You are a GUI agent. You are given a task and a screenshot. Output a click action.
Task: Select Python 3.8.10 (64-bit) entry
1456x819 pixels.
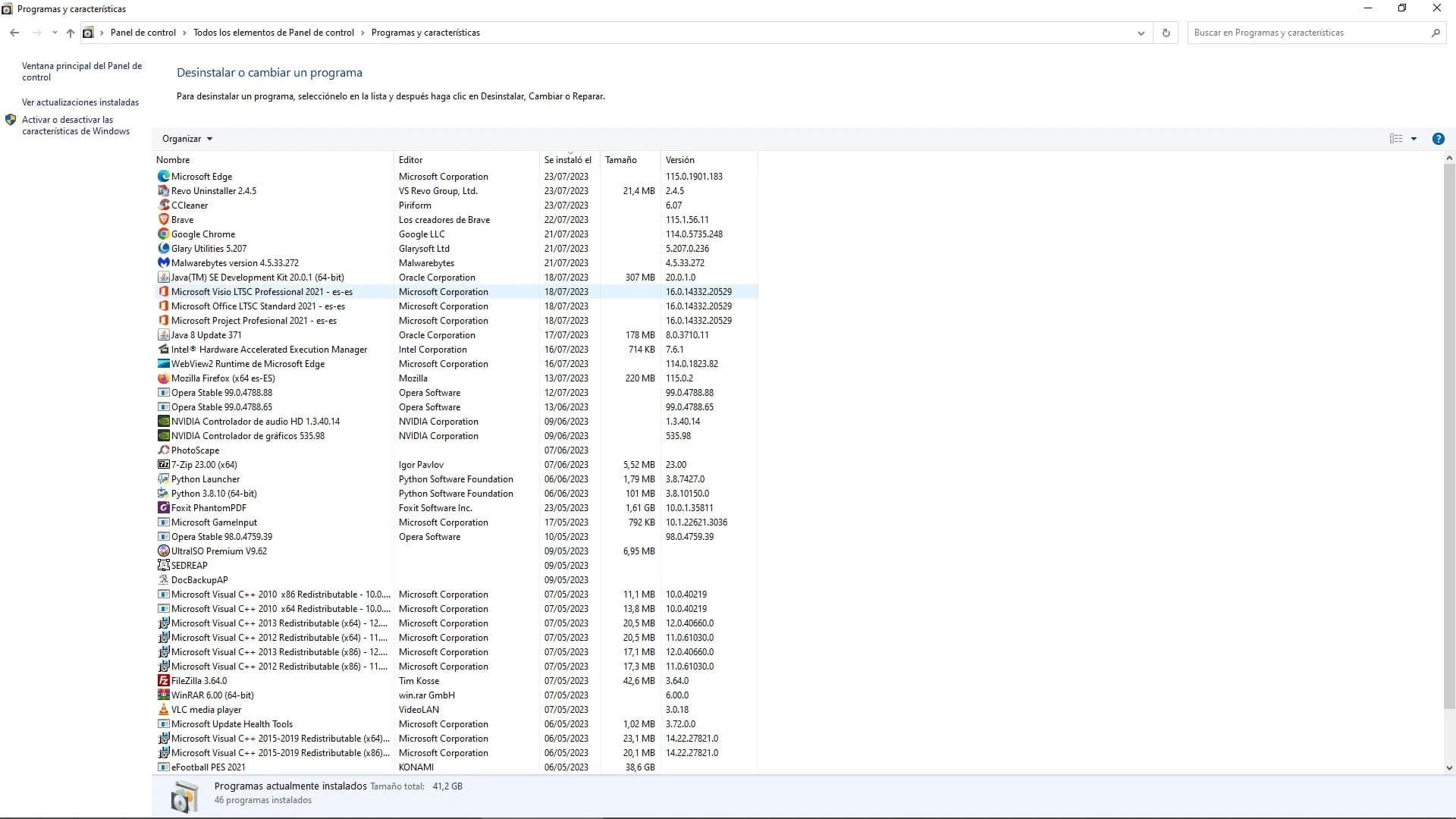(455, 494)
